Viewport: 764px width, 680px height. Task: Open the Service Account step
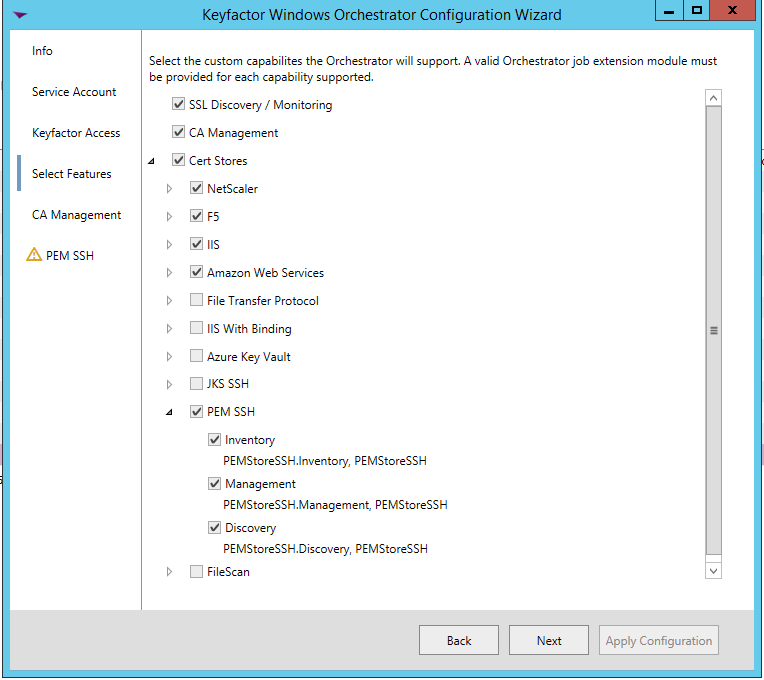pos(74,92)
